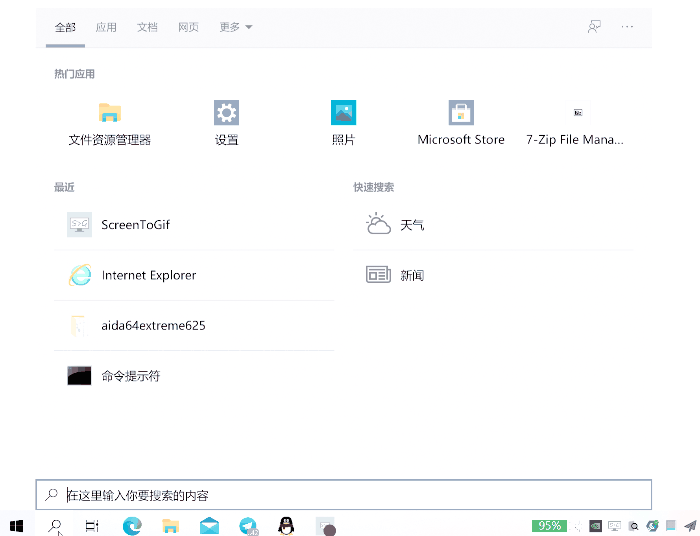Open Microsoft Store from top apps
700x536 pixels.
coord(461,124)
